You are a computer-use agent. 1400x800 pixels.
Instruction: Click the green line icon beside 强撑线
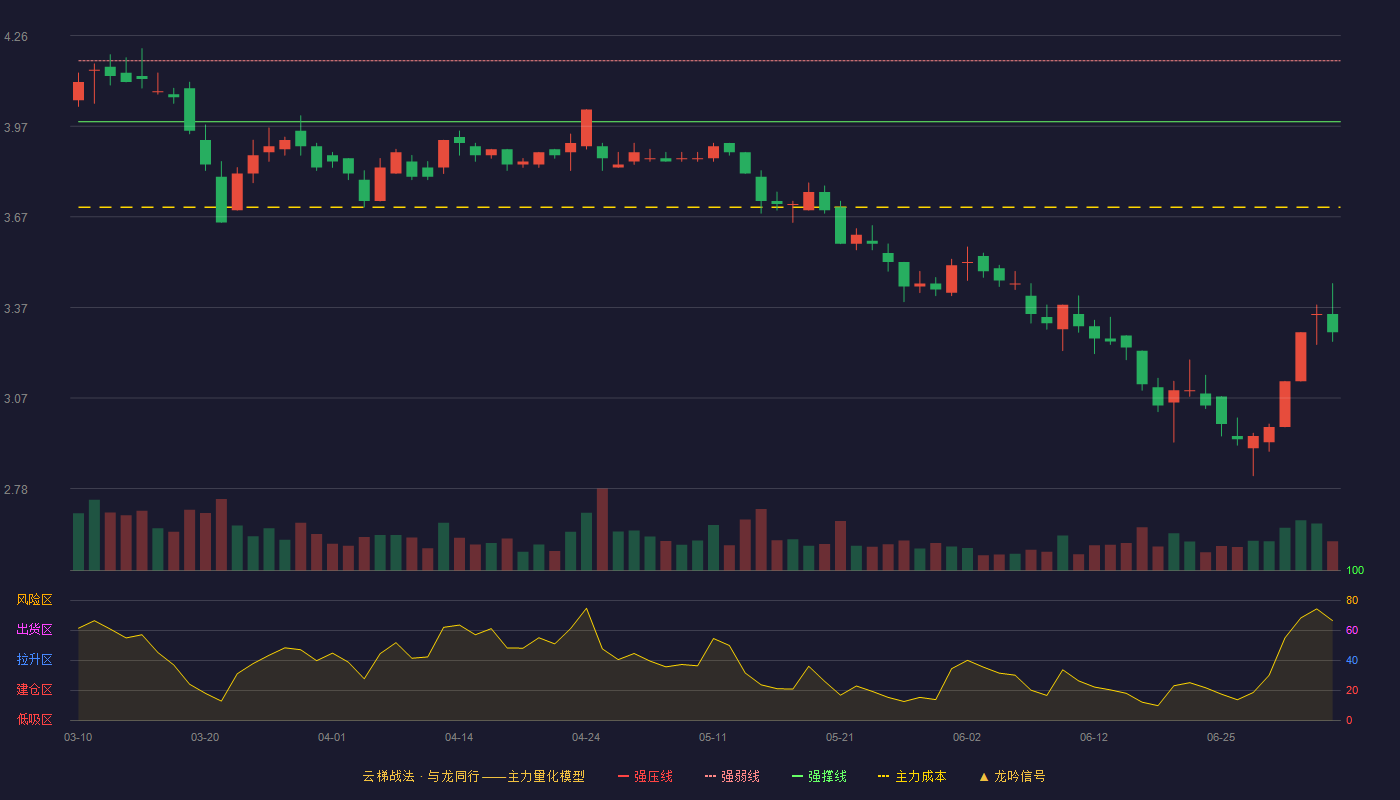coord(797,776)
